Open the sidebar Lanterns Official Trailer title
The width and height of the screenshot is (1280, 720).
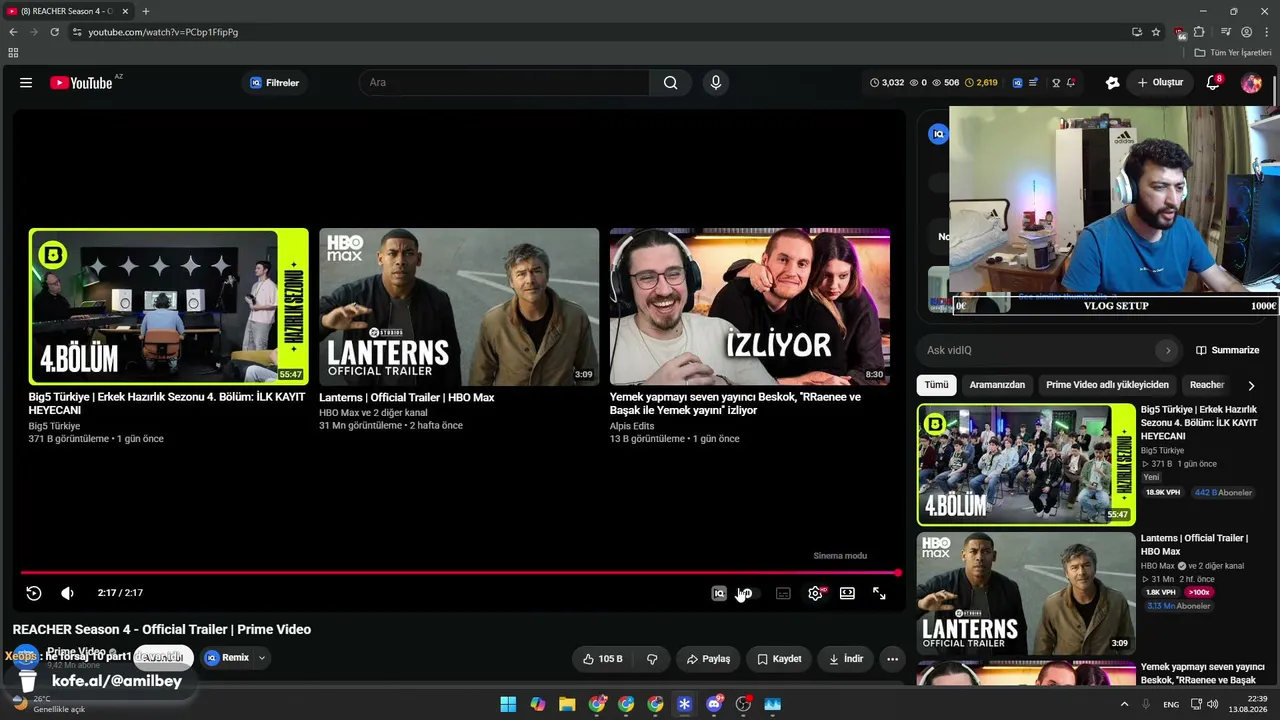1194,545
